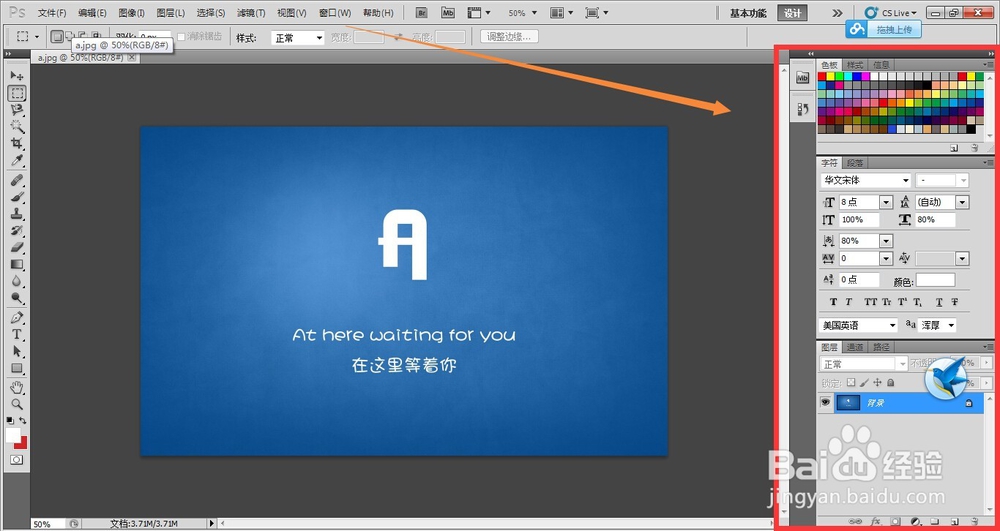Select the Hand tool
The width and height of the screenshot is (1000, 531).
pyautogui.click(x=17, y=388)
